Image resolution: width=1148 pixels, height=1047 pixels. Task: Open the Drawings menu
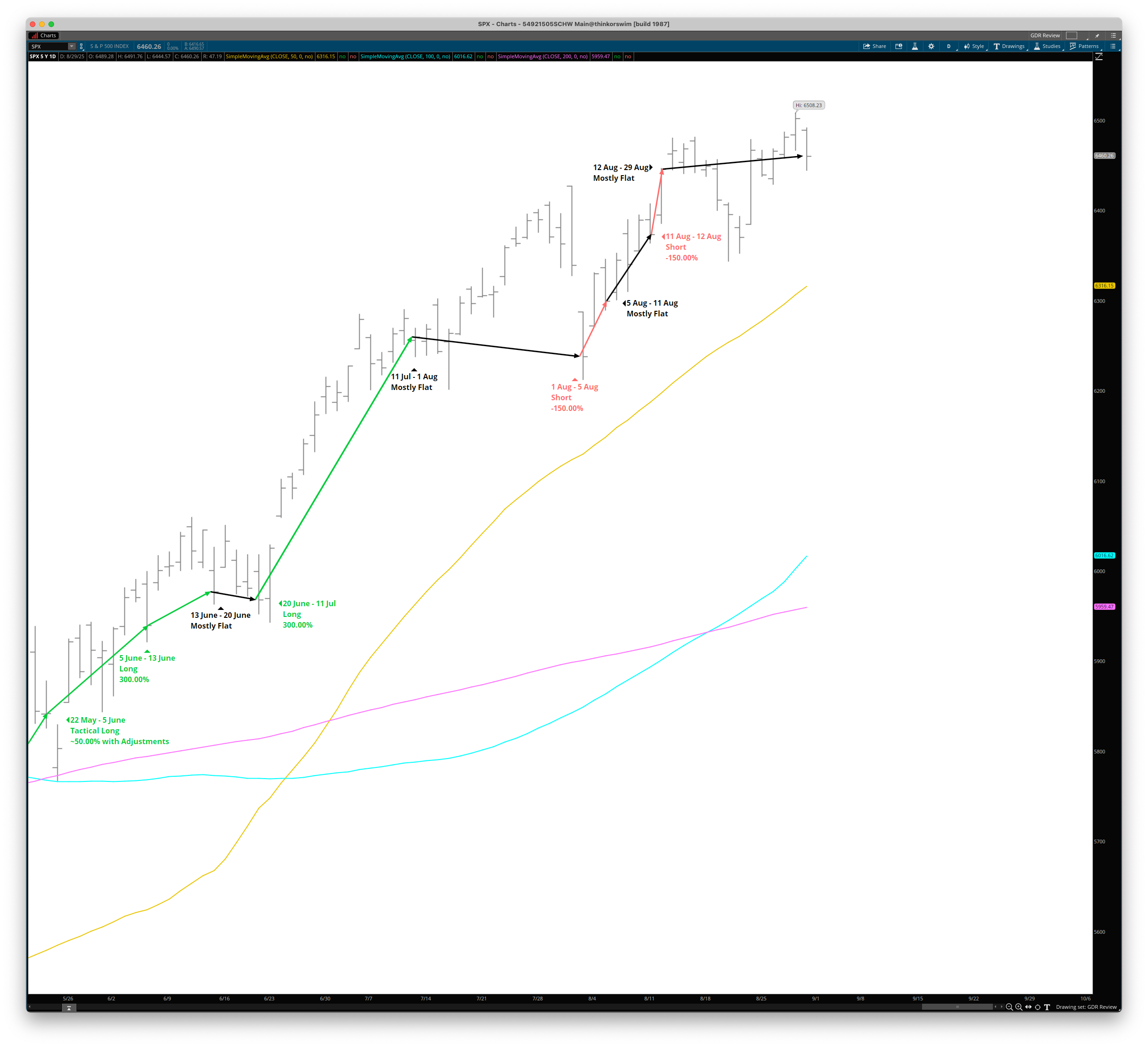(1009, 46)
